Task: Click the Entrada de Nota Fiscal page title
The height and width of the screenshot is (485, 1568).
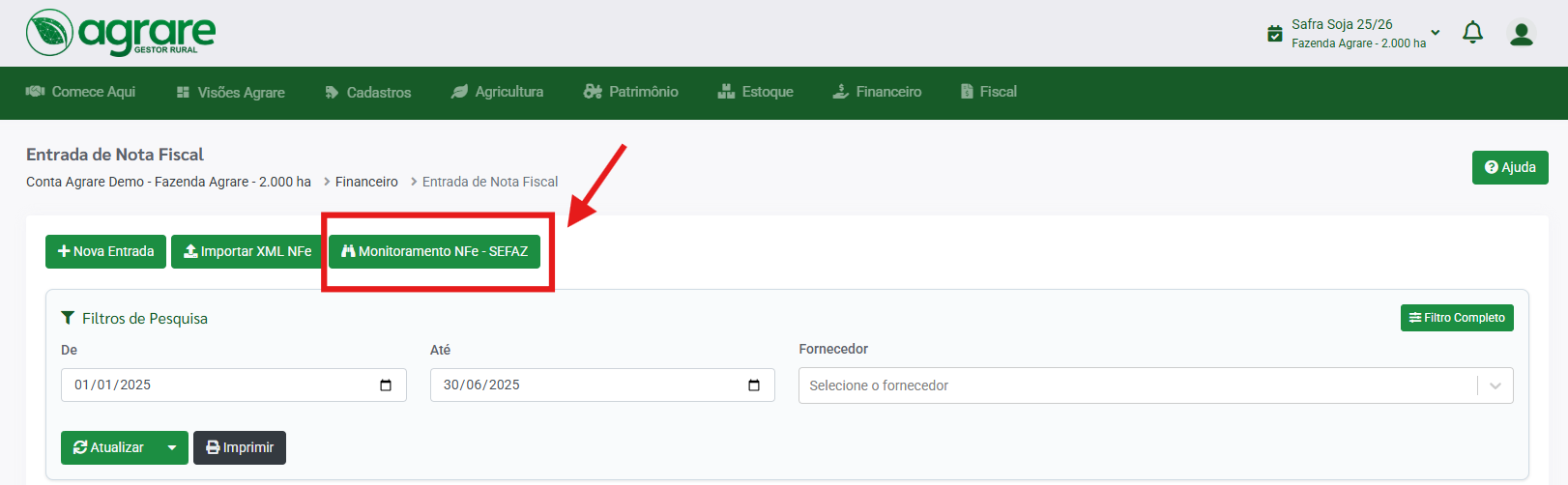Action: pos(115,155)
